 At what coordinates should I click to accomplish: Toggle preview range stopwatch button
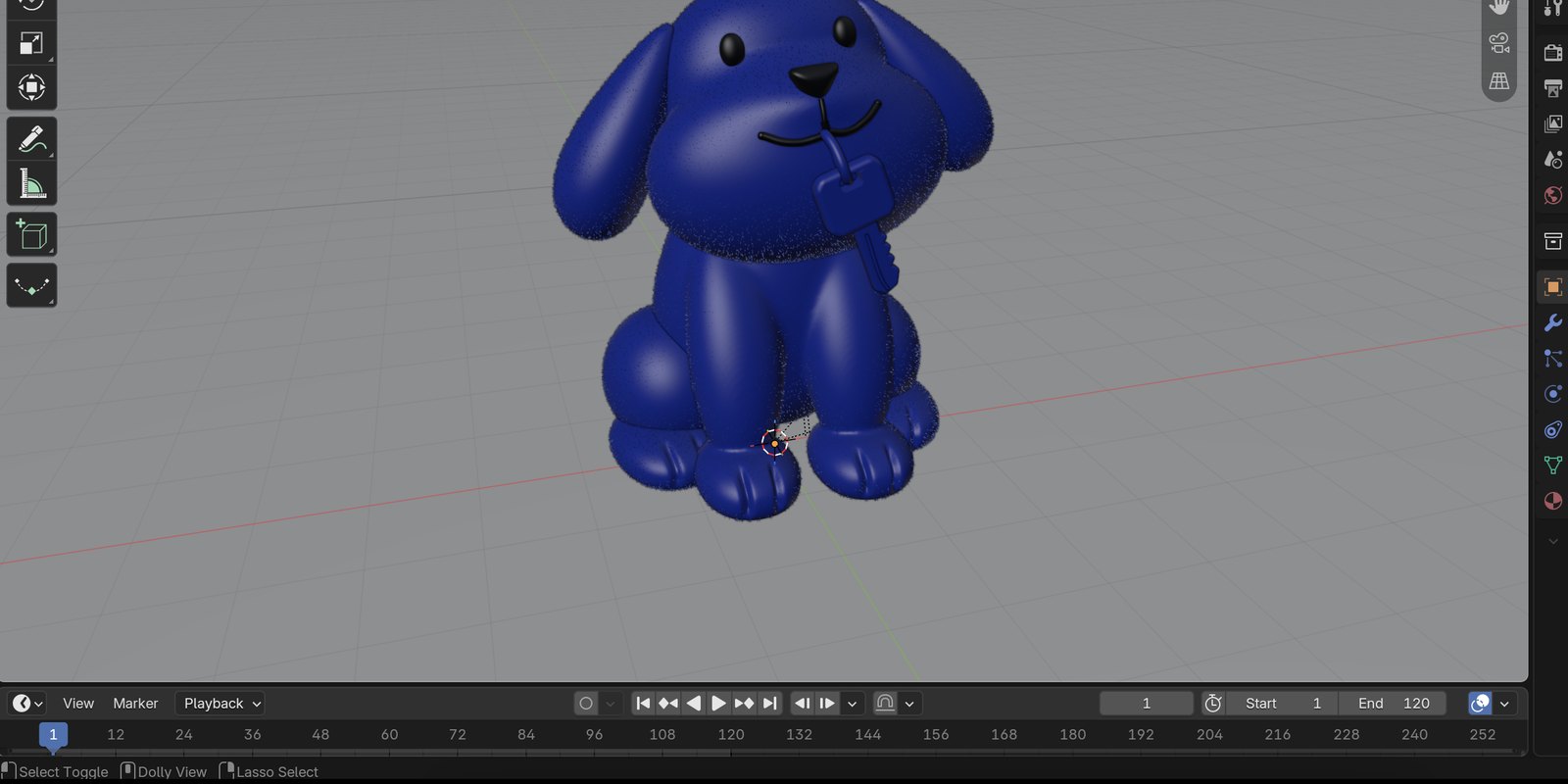click(x=1213, y=704)
